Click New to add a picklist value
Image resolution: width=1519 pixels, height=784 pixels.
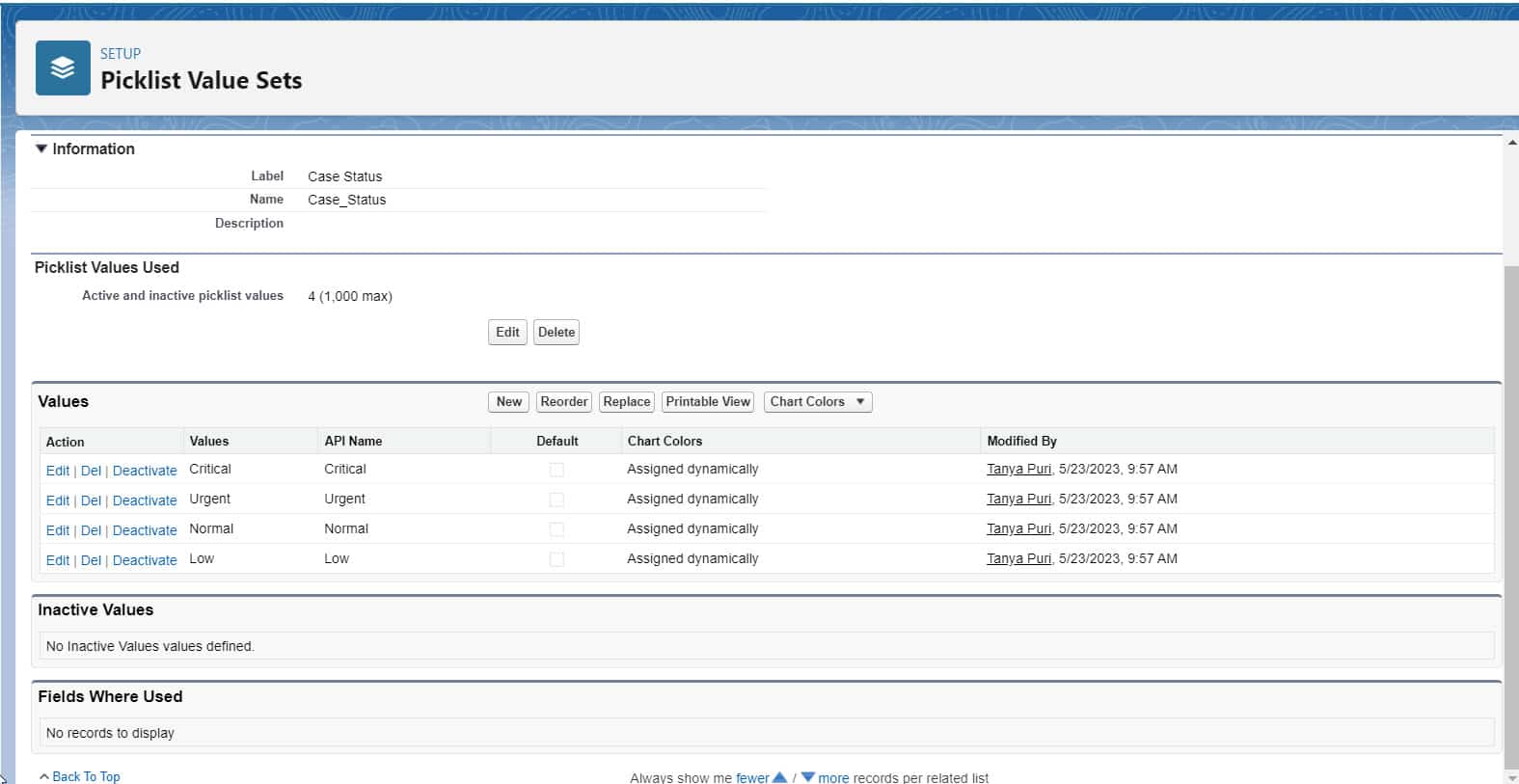pos(508,402)
